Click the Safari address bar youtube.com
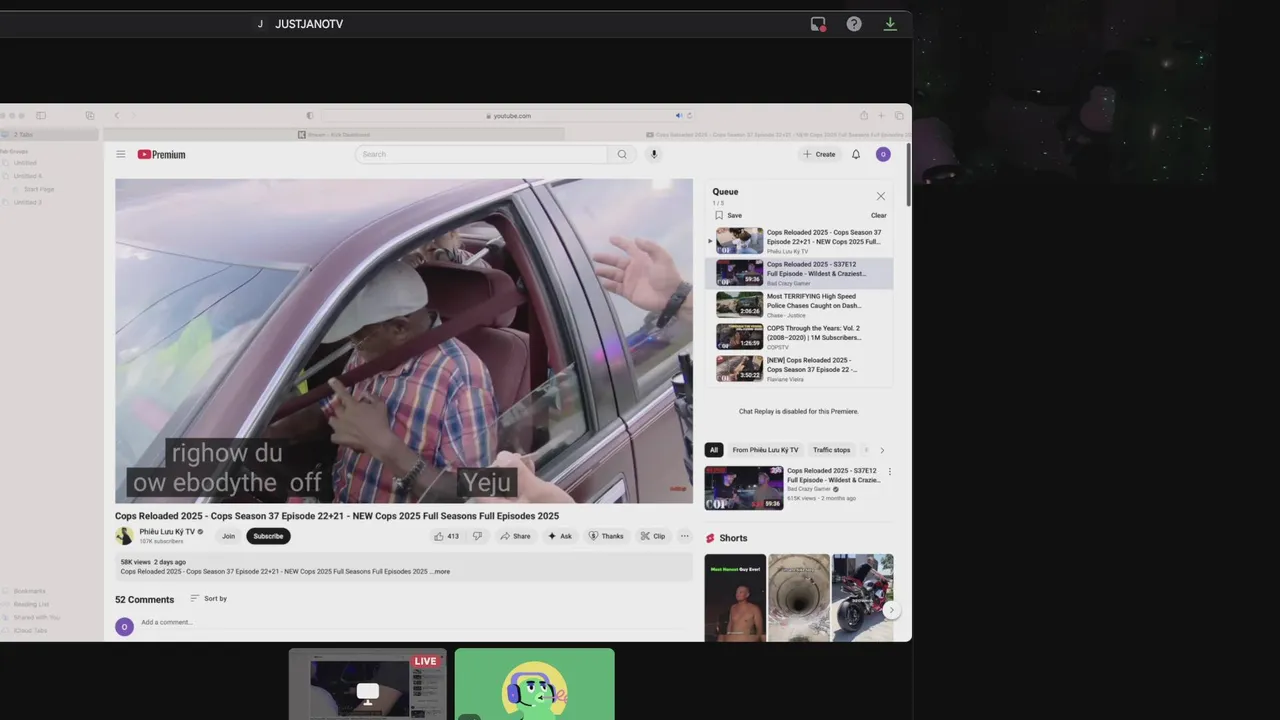The width and height of the screenshot is (1280, 720). (508, 116)
